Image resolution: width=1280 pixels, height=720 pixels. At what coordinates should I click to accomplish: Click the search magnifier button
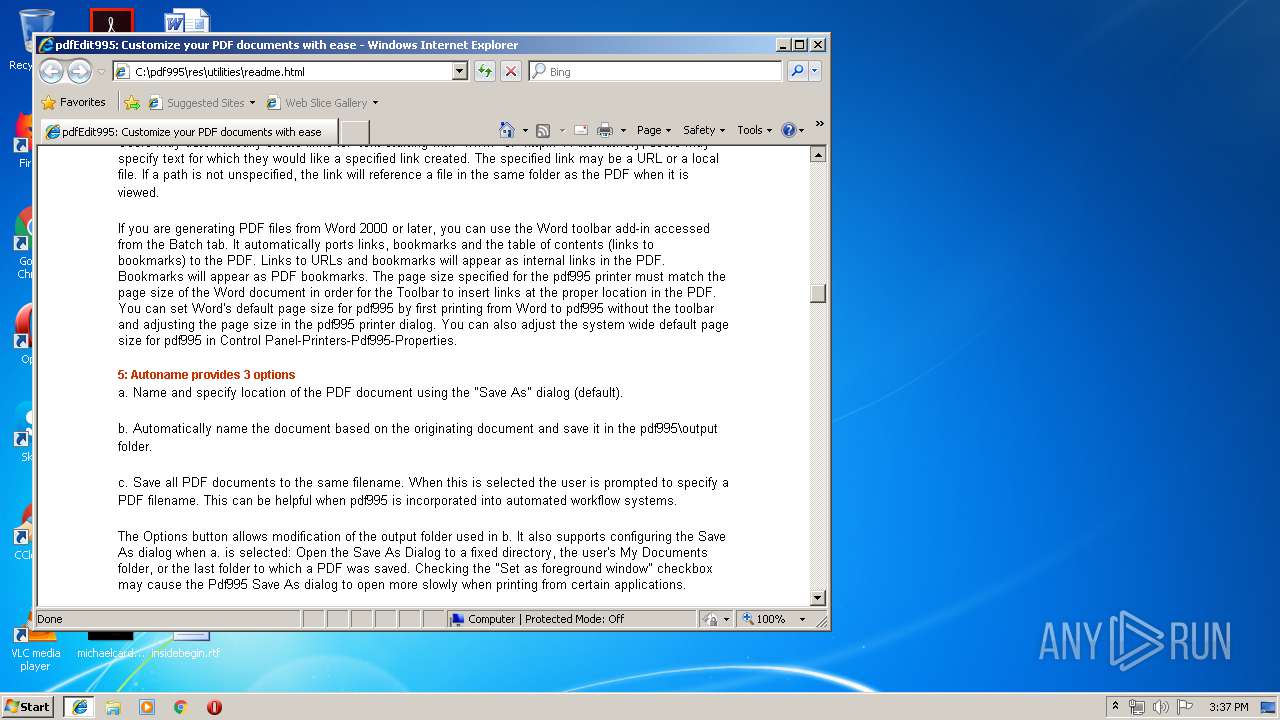[797, 71]
